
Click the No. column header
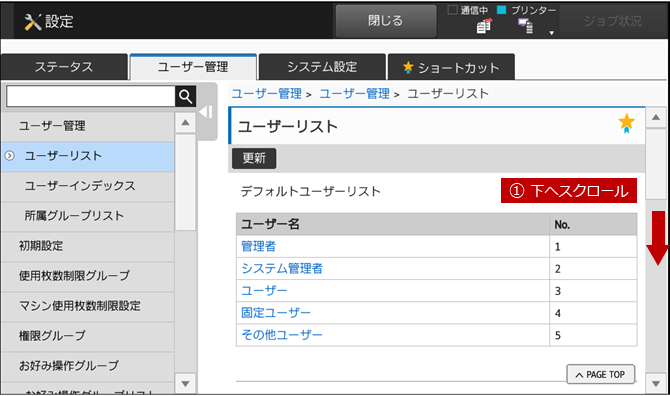pyautogui.click(x=593, y=224)
